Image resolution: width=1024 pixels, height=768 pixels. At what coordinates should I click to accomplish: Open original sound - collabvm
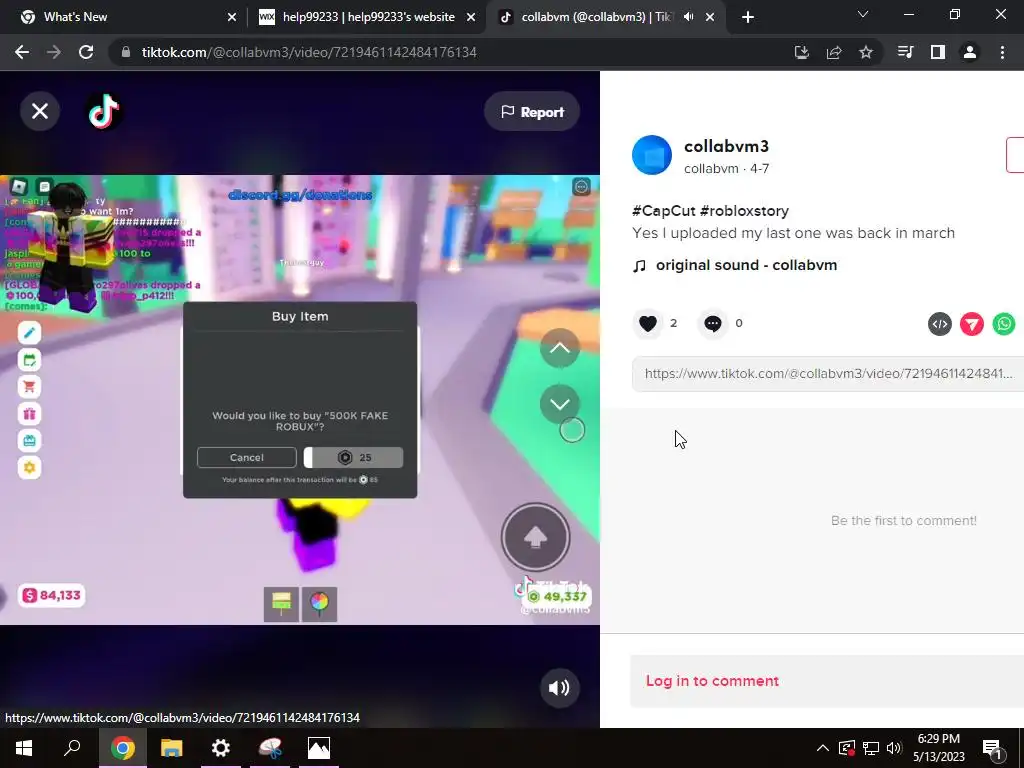pyautogui.click(x=746, y=265)
